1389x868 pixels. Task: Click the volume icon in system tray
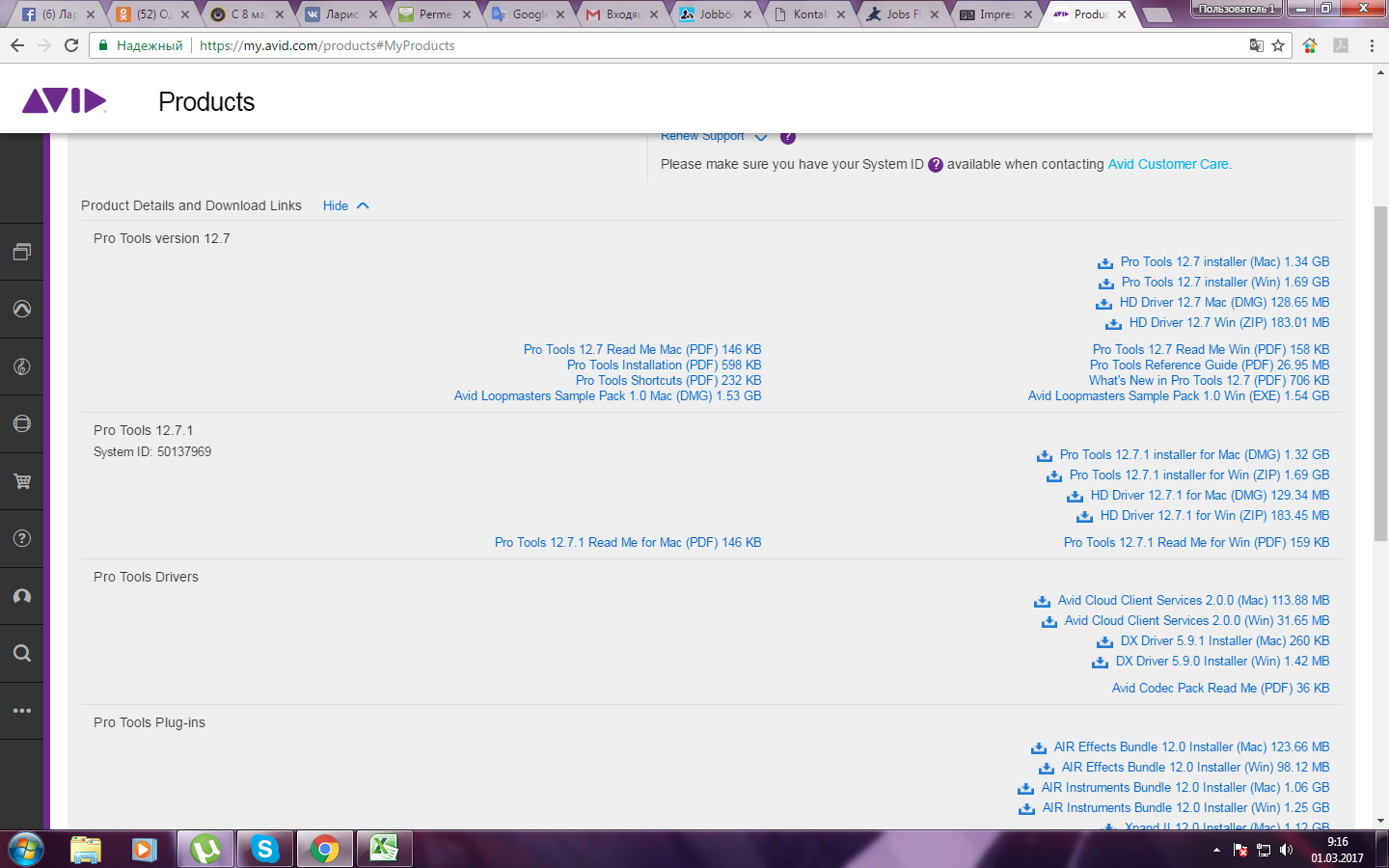coord(1286,850)
